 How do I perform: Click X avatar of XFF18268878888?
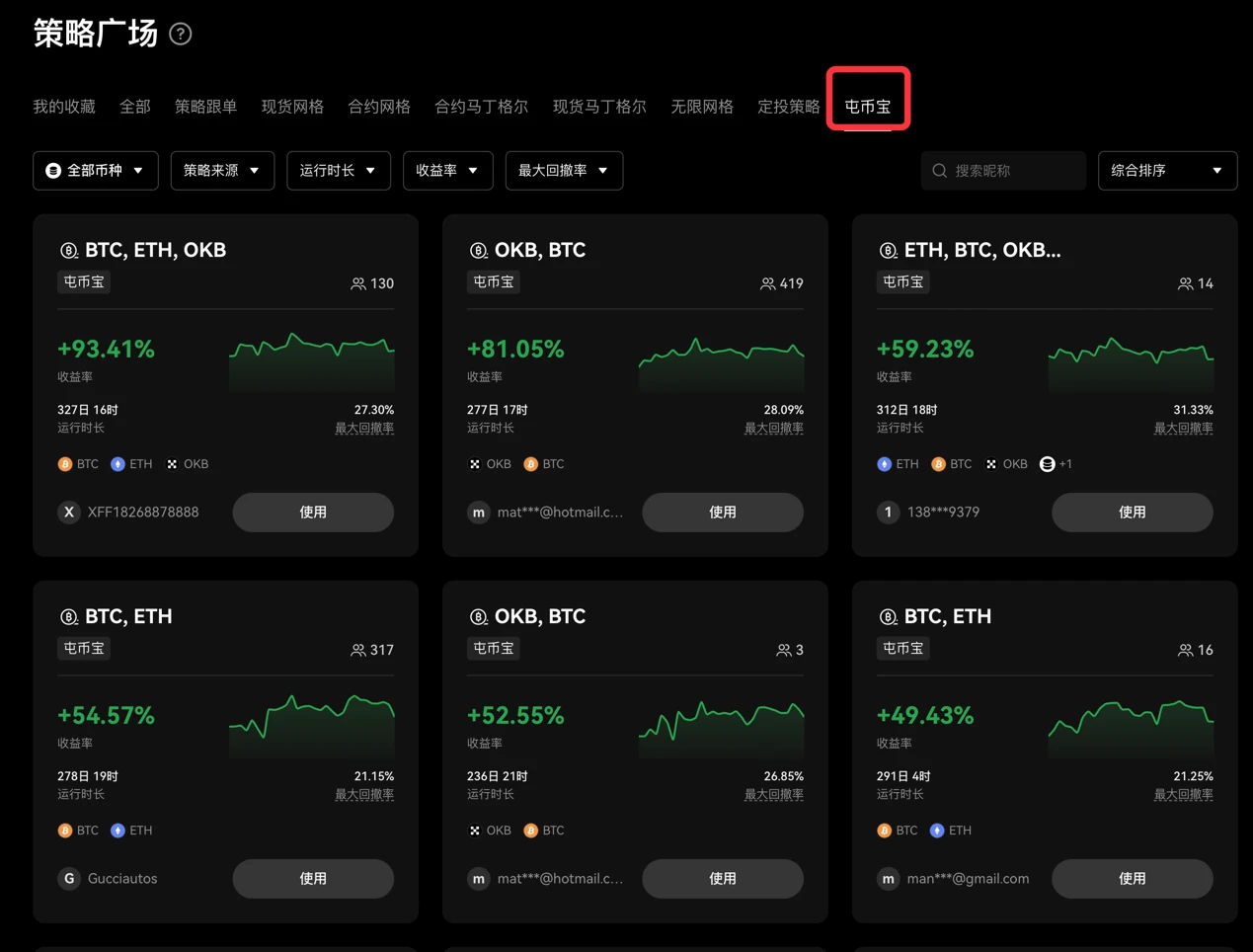pyautogui.click(x=69, y=513)
